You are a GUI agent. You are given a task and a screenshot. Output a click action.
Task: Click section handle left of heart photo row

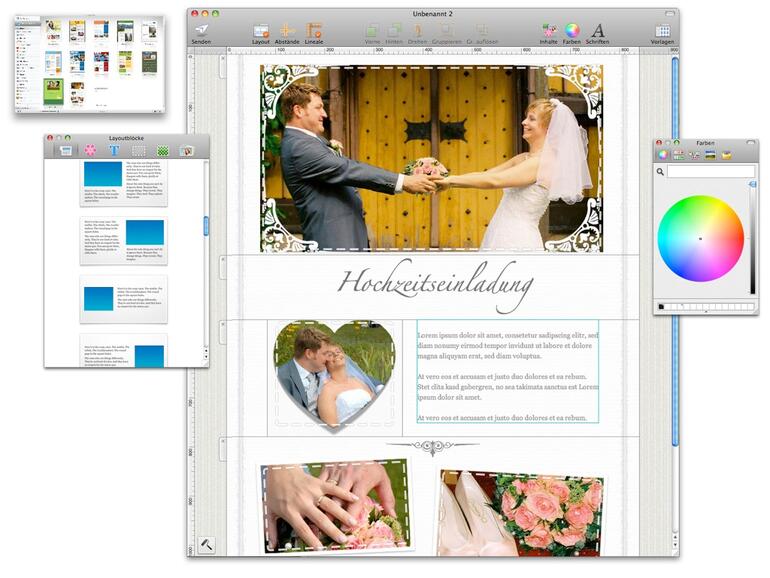(222, 332)
